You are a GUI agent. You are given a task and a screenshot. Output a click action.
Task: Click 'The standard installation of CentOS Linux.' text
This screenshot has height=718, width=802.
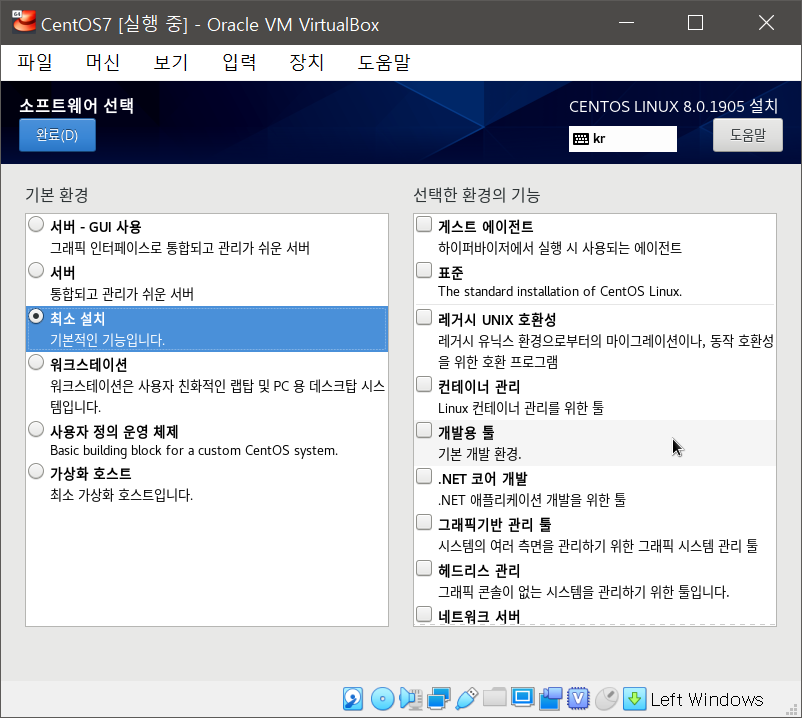tap(560, 291)
